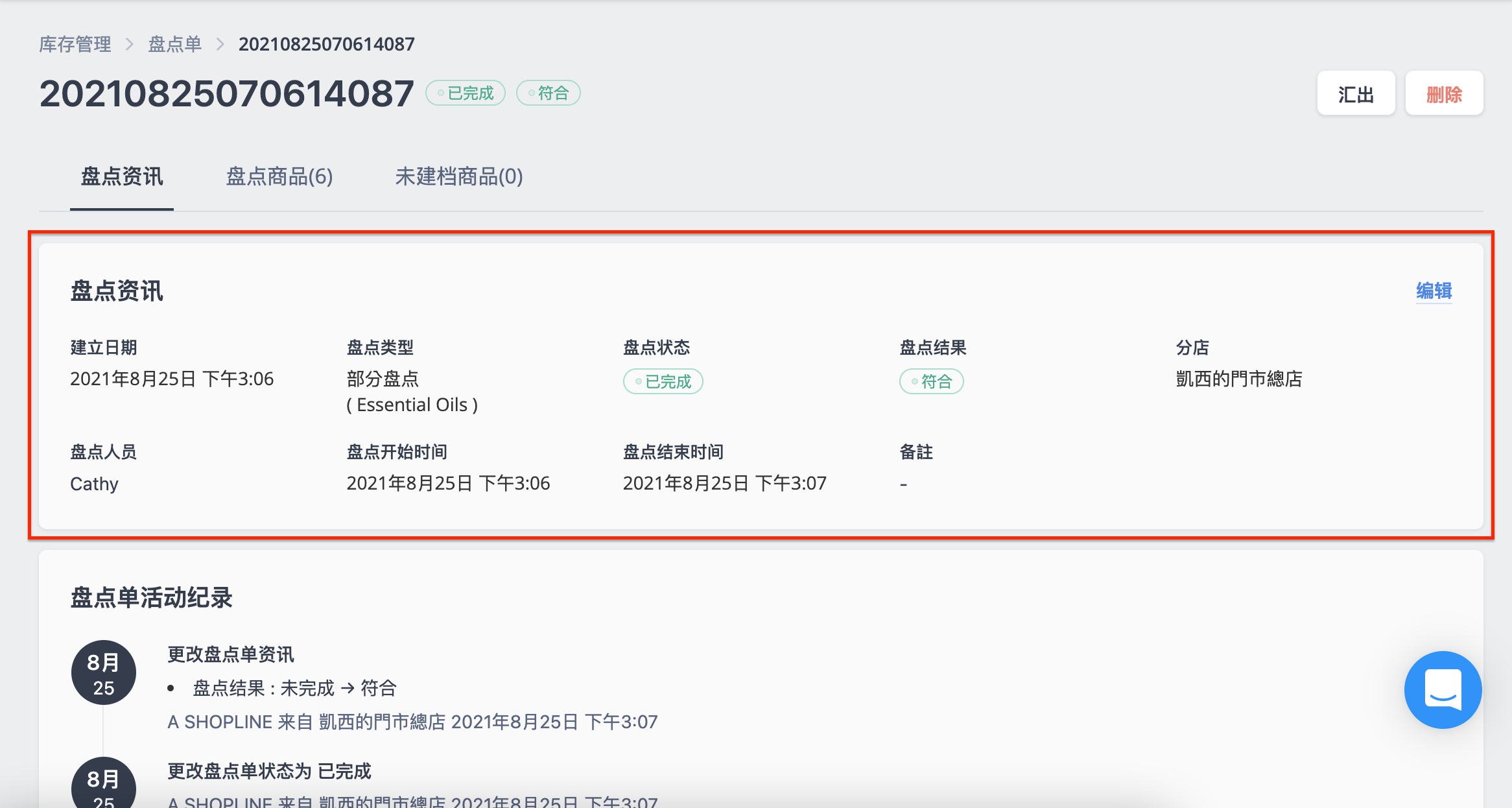
Task: Click the branch name 凱西的門市總店 under 分店
Action: click(1239, 379)
